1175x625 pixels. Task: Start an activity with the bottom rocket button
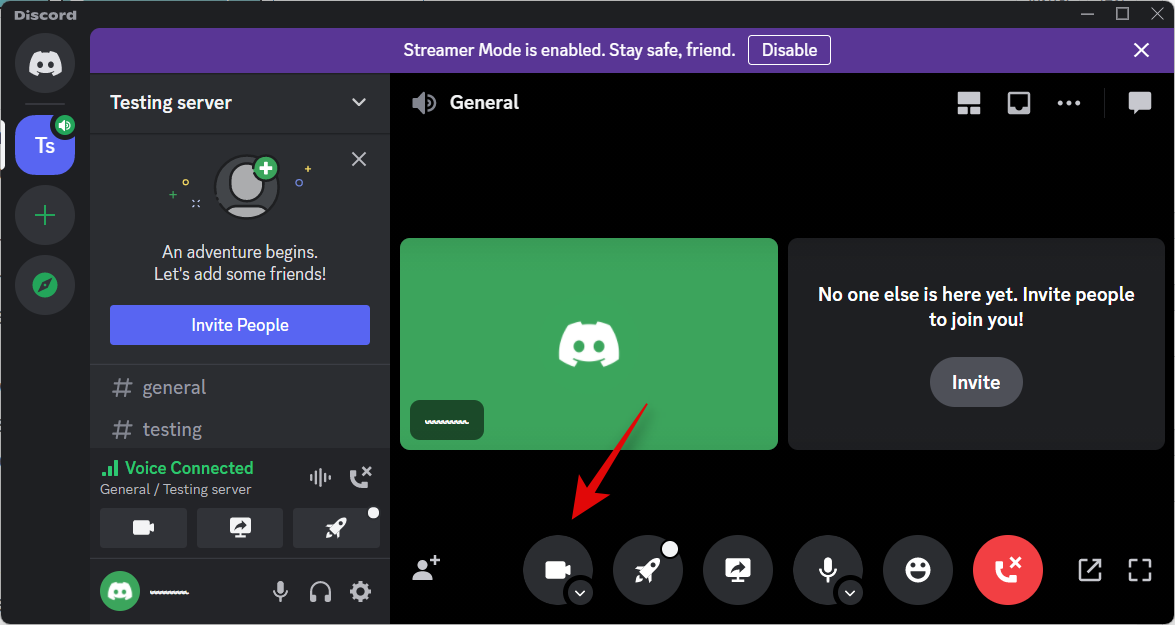647,570
